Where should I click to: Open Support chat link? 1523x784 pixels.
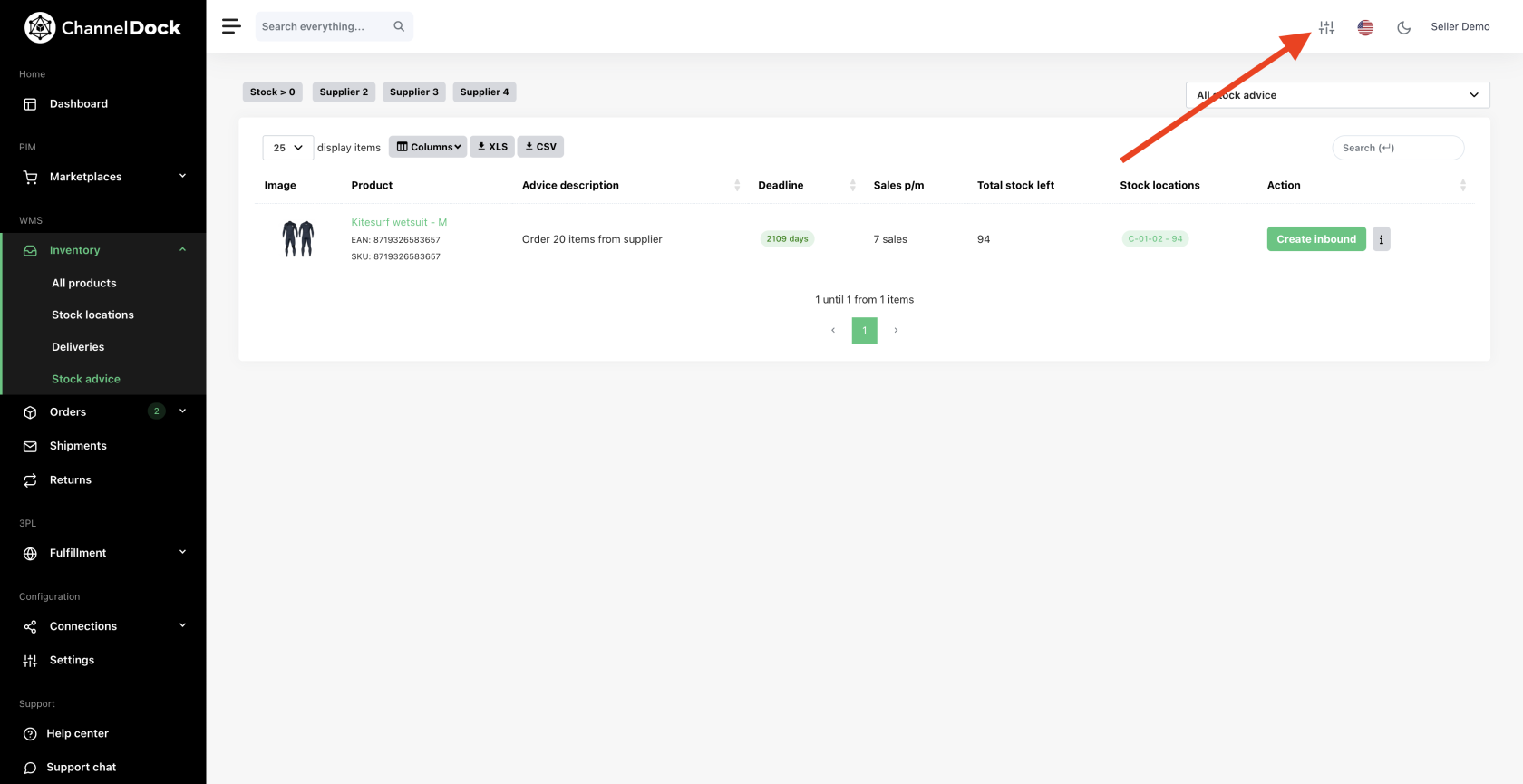coord(82,768)
